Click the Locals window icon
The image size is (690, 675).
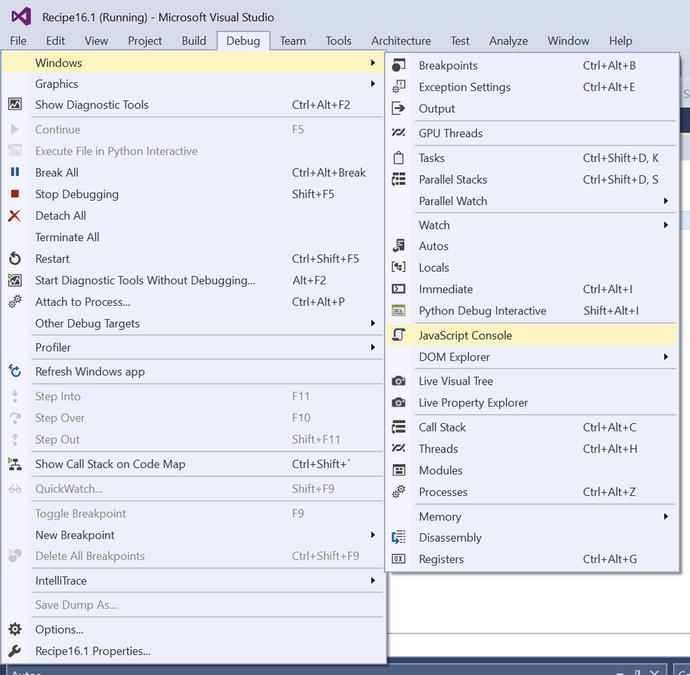click(x=399, y=267)
